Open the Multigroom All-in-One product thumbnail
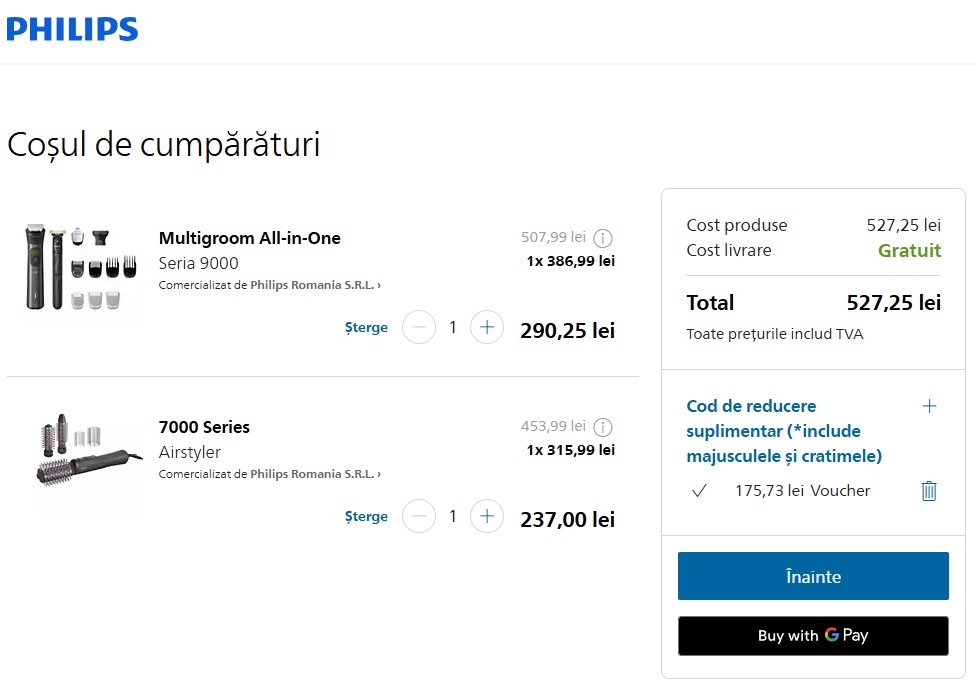The width and height of the screenshot is (976, 688). pyautogui.click(x=80, y=267)
